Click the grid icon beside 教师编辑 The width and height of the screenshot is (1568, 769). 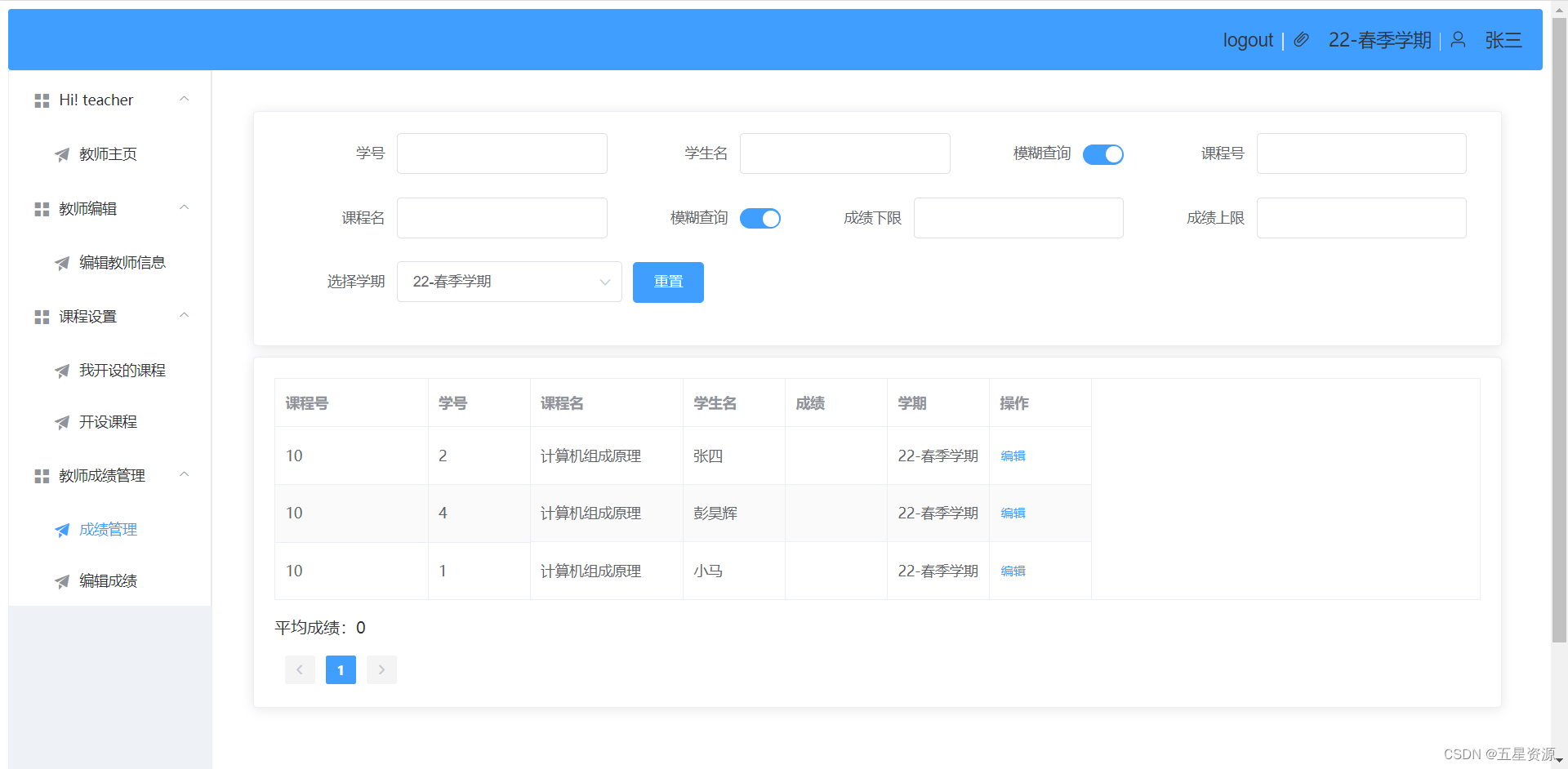pyautogui.click(x=42, y=209)
